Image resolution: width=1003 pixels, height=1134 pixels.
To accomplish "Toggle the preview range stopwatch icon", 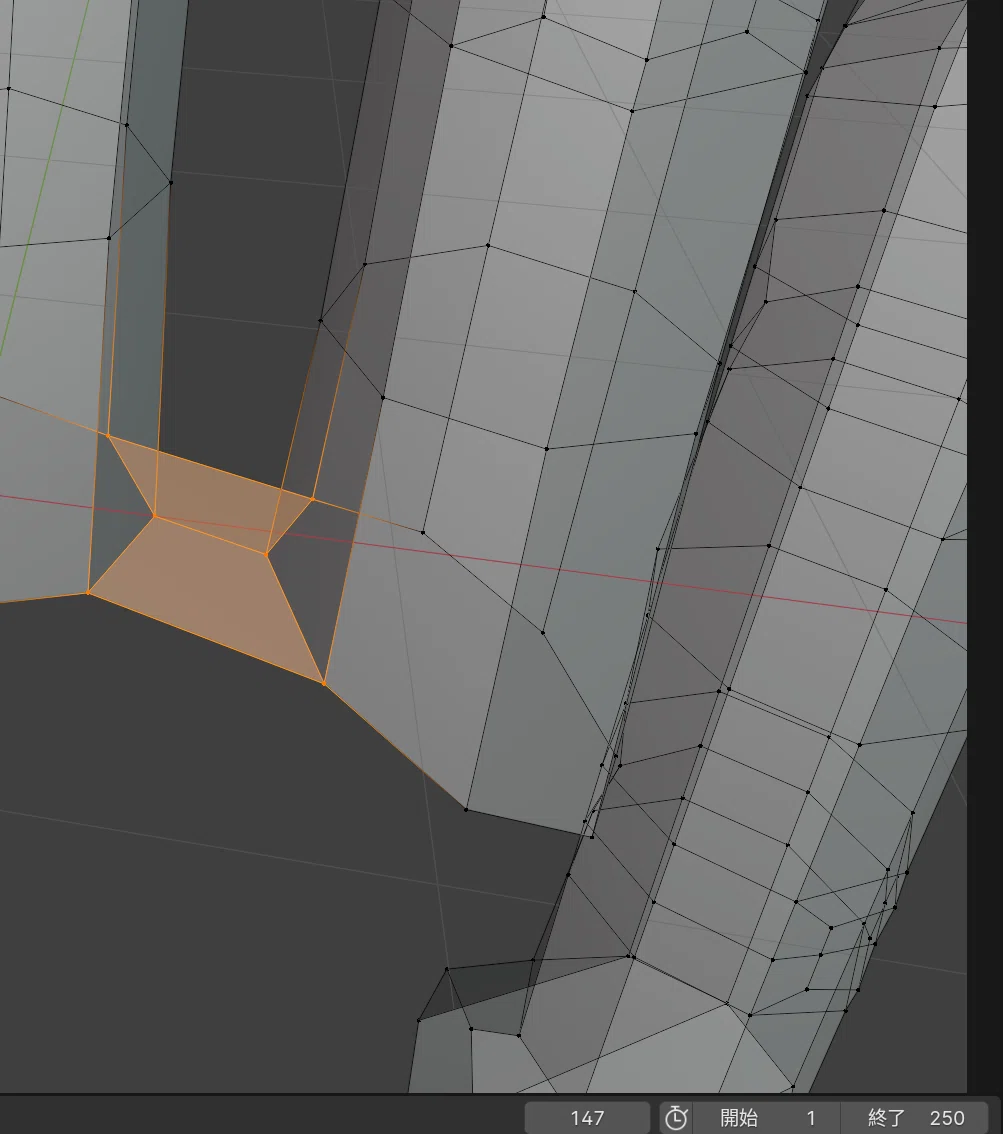I will 676,1118.
